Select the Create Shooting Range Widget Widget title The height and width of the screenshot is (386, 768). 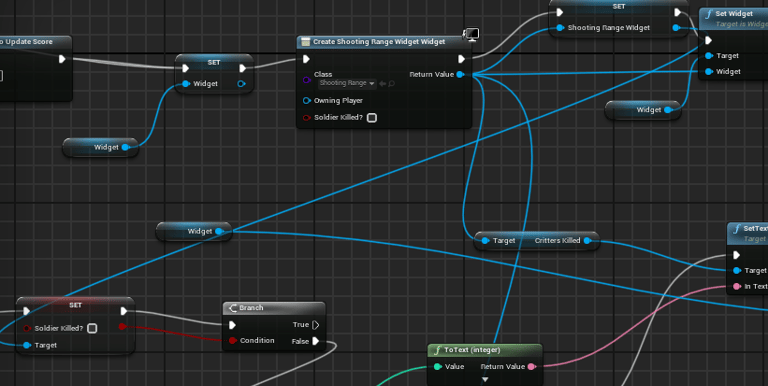pos(379,42)
